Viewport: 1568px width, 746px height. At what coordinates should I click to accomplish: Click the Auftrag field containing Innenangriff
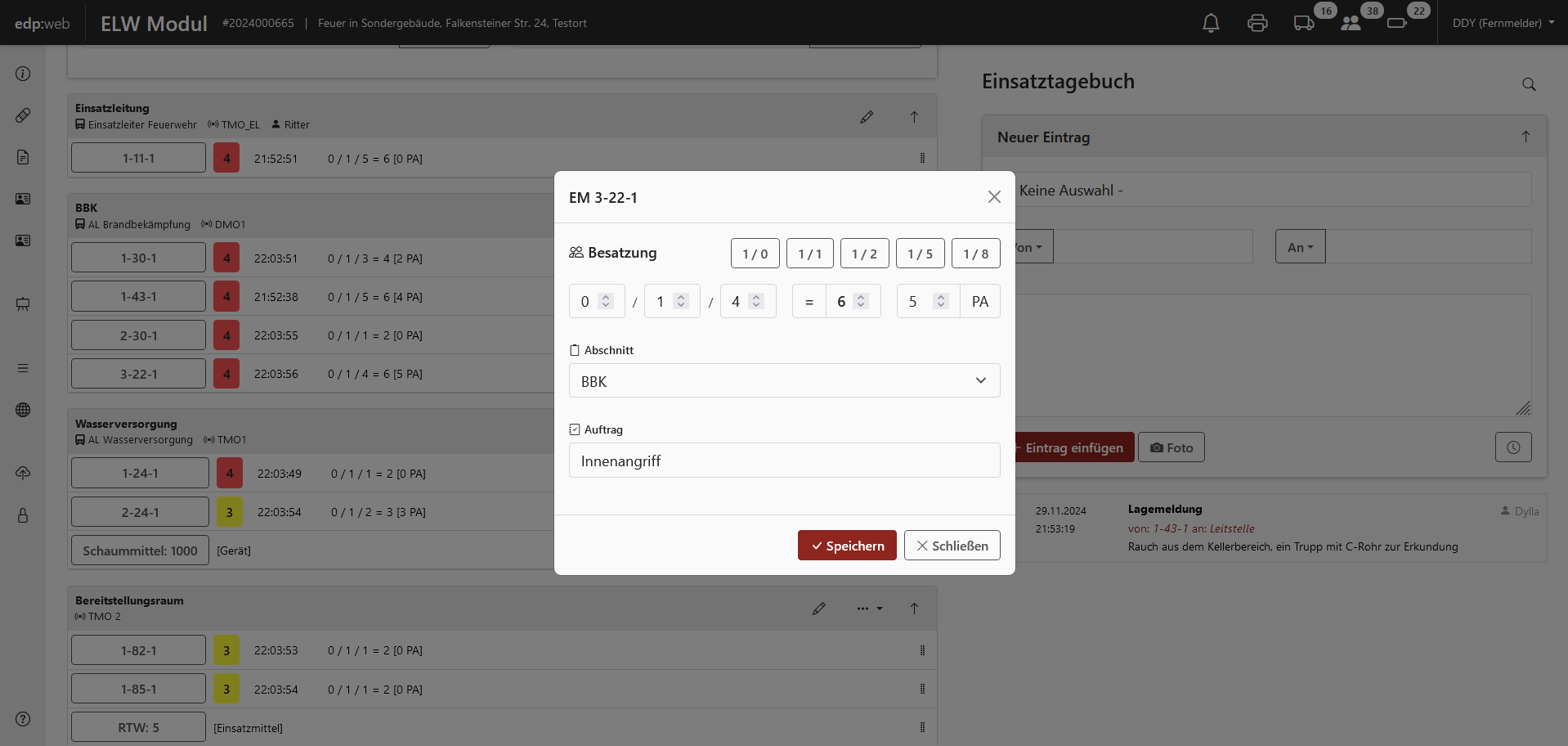click(x=784, y=461)
